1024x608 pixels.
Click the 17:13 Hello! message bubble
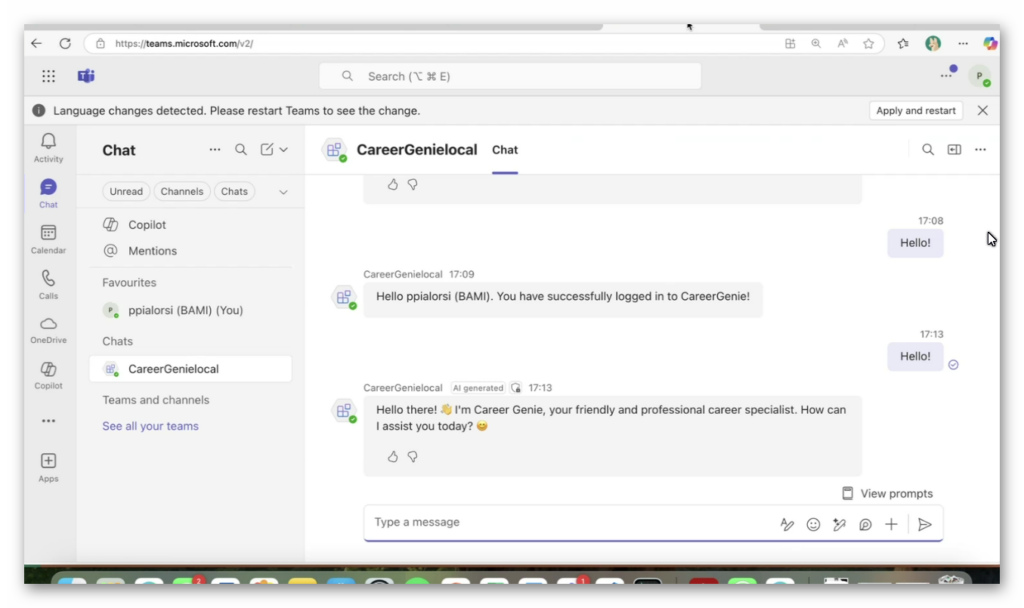pyautogui.click(x=915, y=357)
